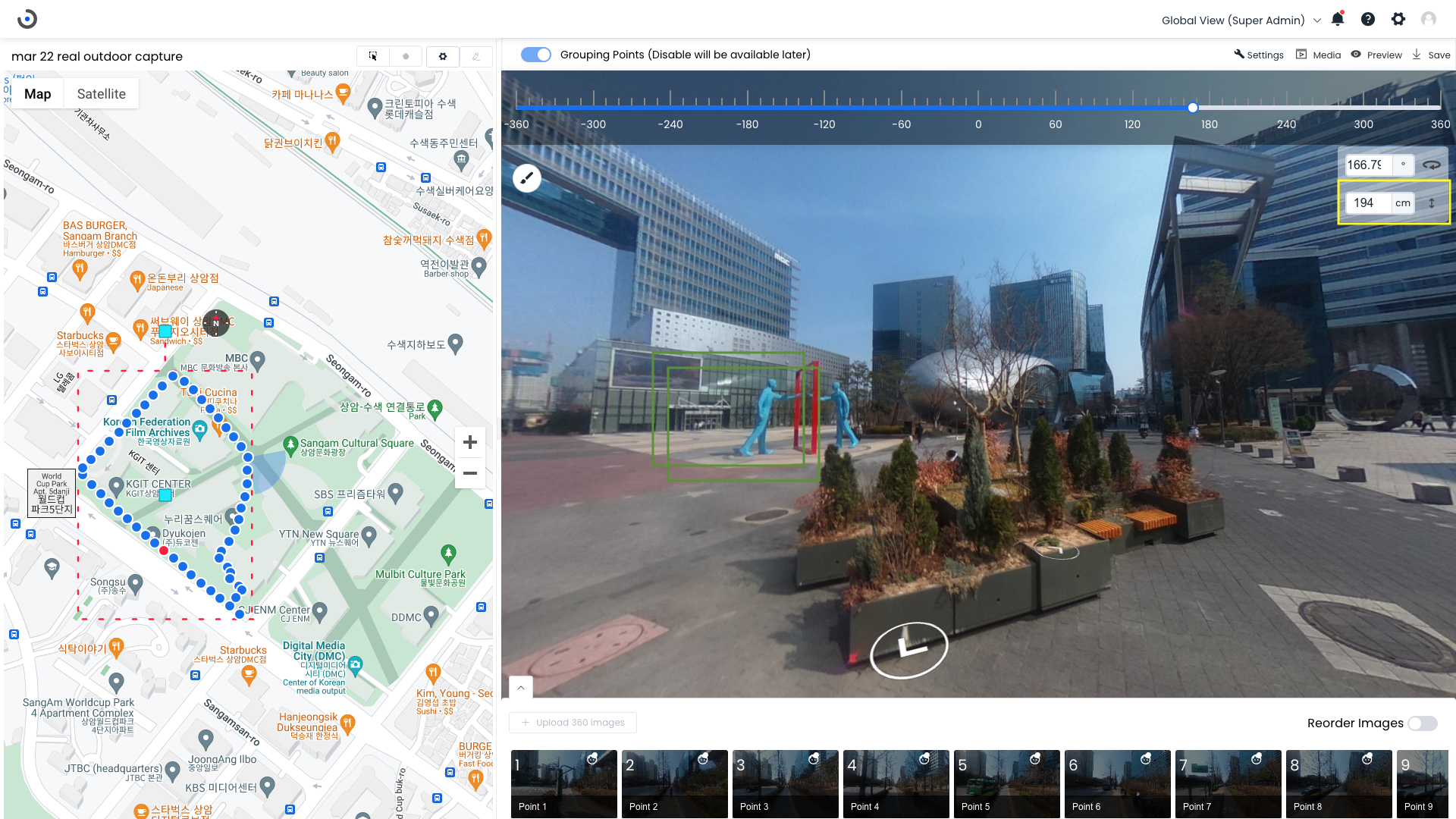Click the World Cup Park Apt label box
The height and width of the screenshot is (819, 1456).
point(52,494)
